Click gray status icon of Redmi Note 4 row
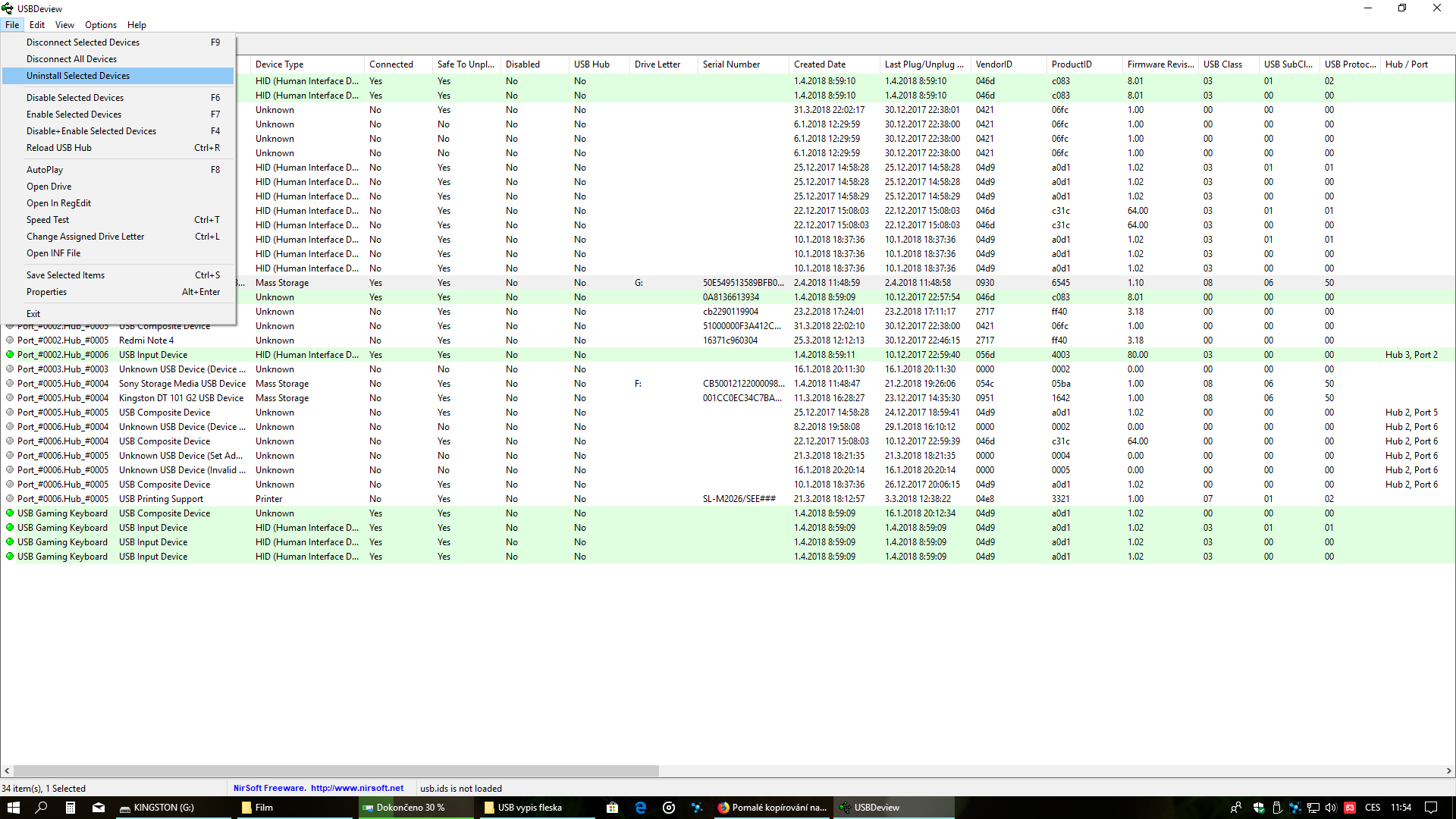Screen dimensions: 1456x819 tap(10, 340)
